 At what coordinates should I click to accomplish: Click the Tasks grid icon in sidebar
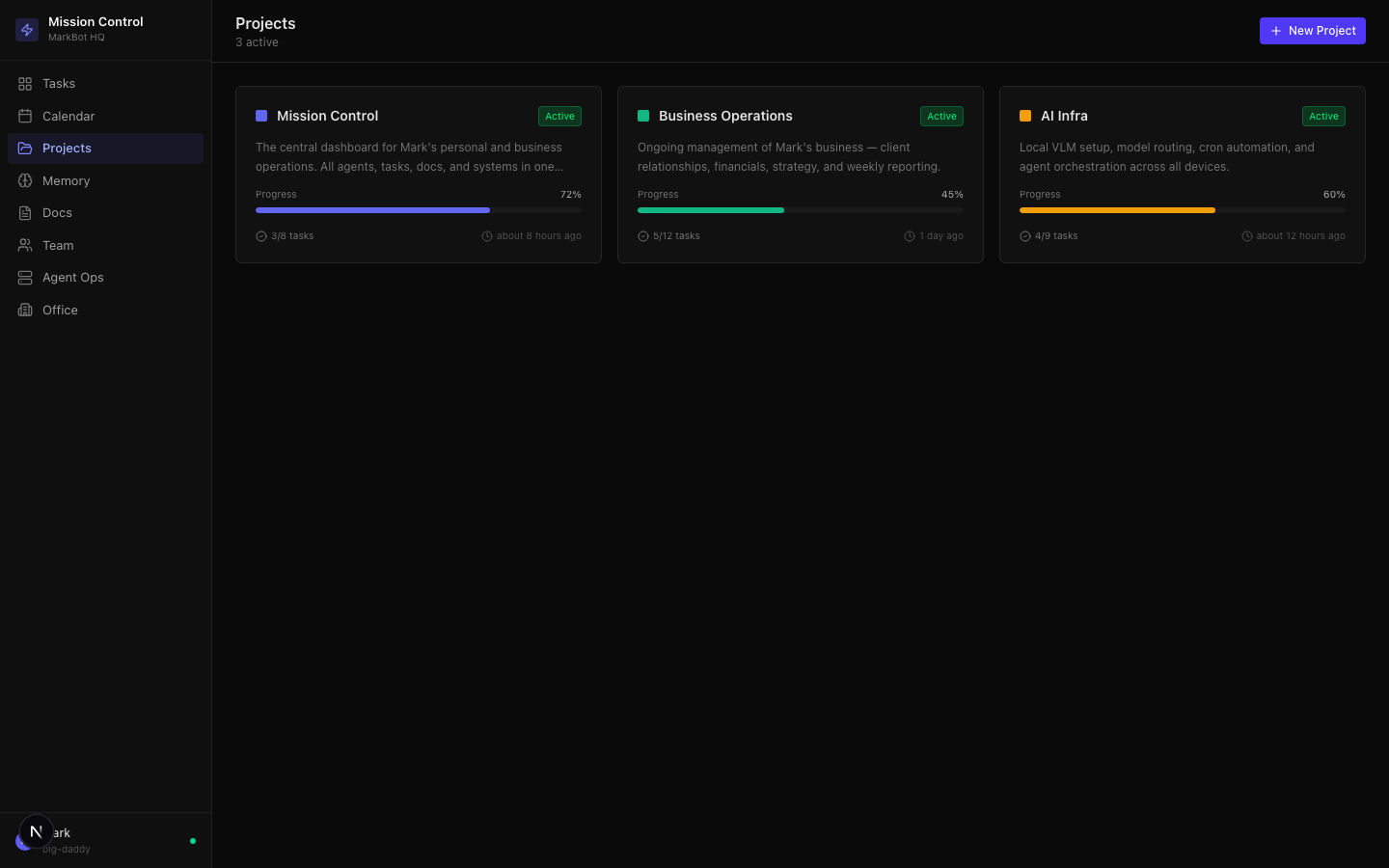[25, 84]
